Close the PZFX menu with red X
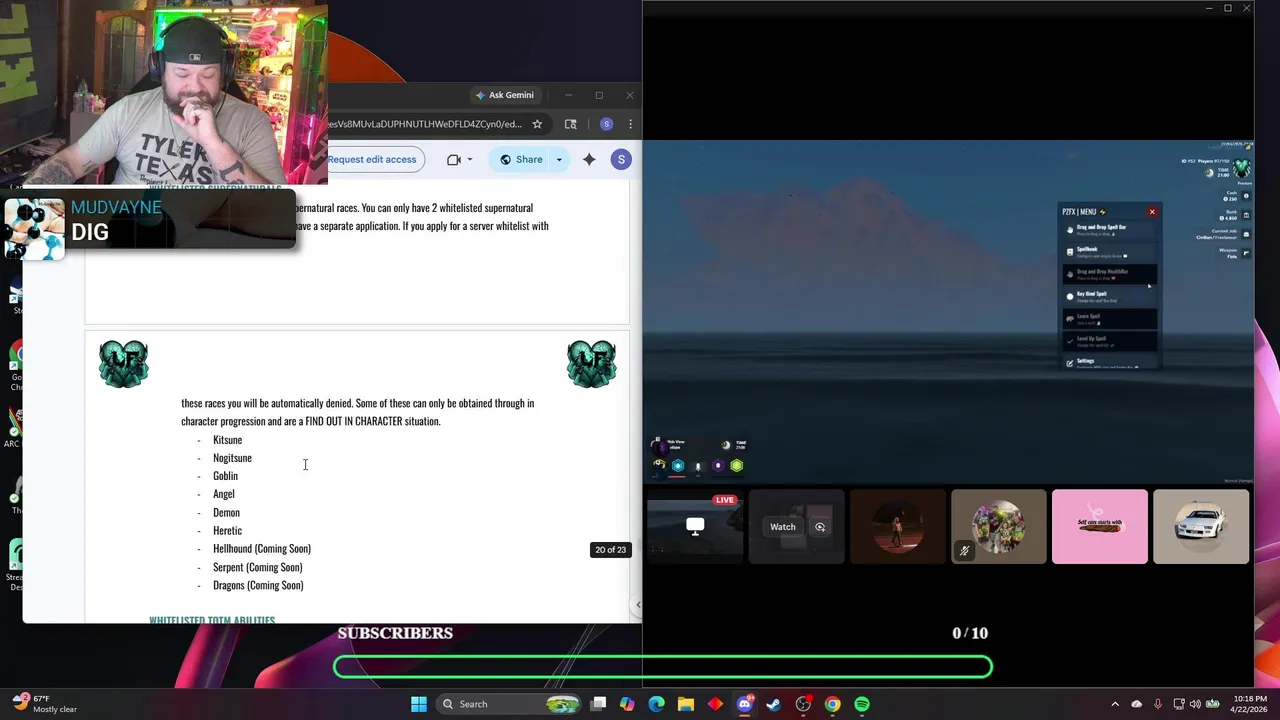The image size is (1280, 720). click(x=1152, y=212)
